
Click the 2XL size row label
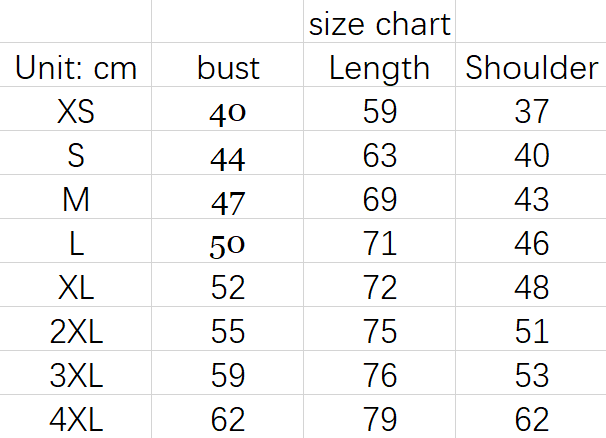point(76,331)
